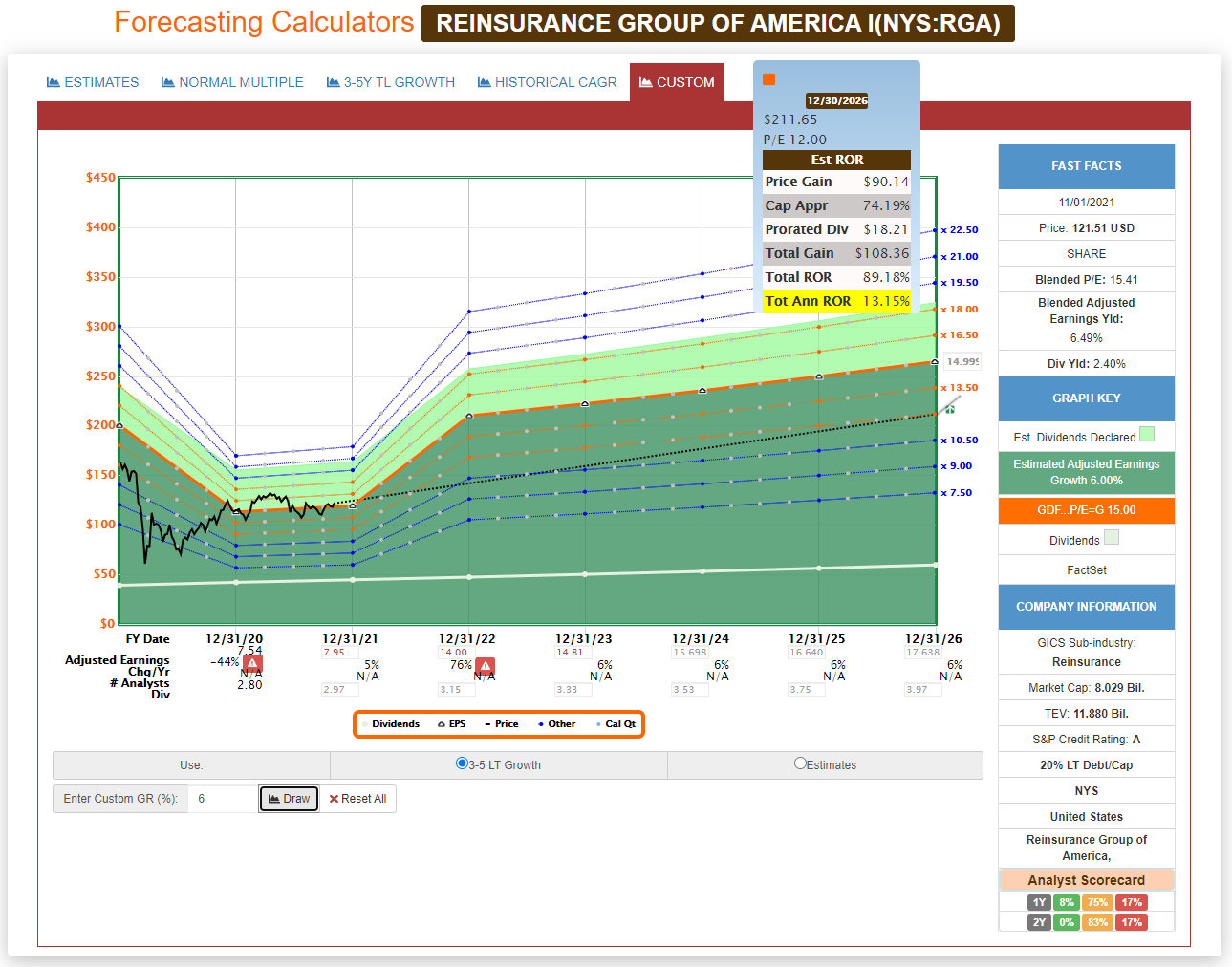Toggle Cal Qt series in the chart legend
This screenshot has height=967, width=1232.
coord(619,724)
